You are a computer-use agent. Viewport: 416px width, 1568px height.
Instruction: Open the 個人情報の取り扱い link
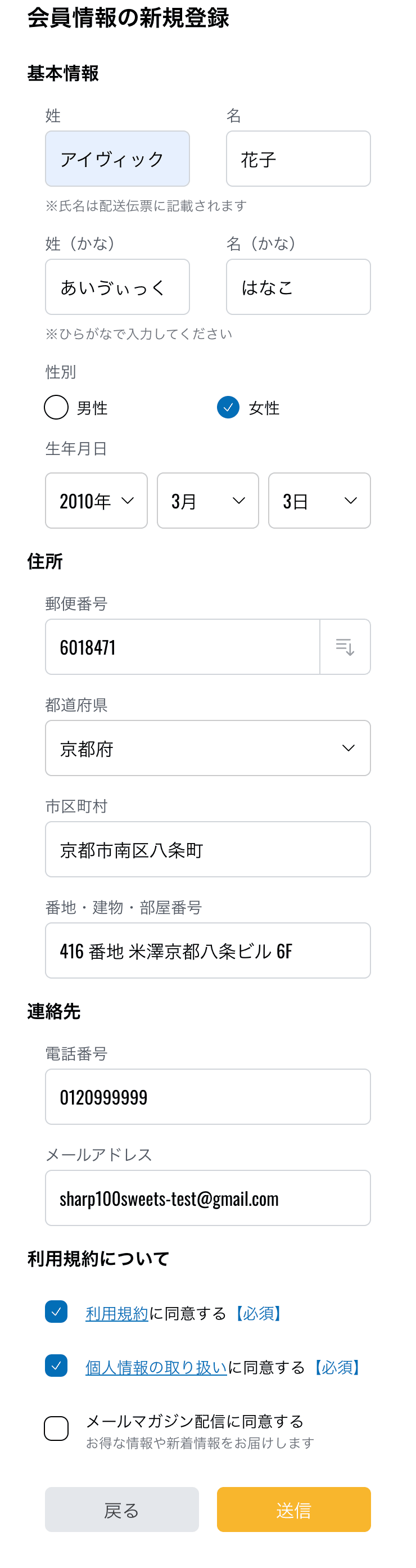point(156,1367)
